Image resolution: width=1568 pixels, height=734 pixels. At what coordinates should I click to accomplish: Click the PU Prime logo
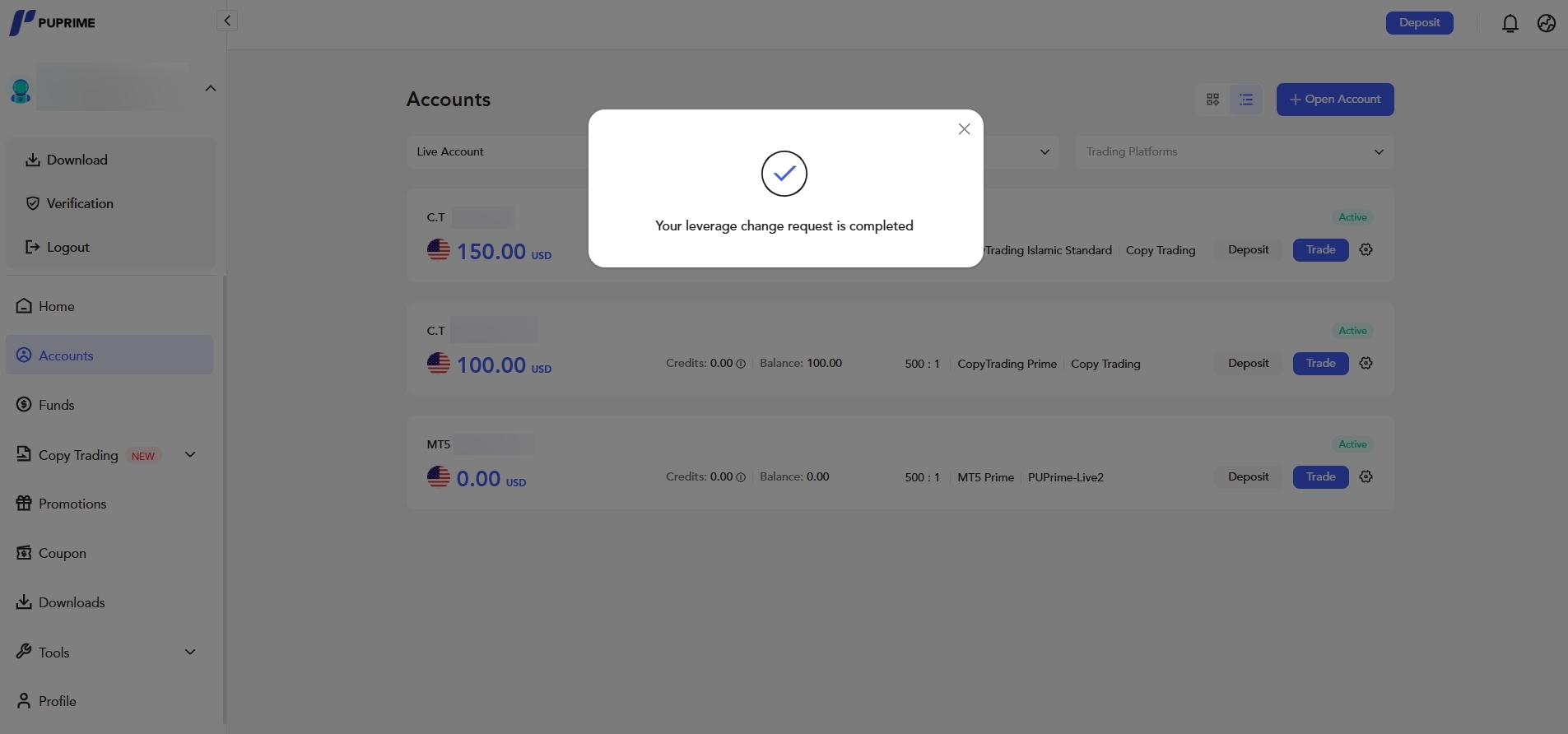click(53, 22)
